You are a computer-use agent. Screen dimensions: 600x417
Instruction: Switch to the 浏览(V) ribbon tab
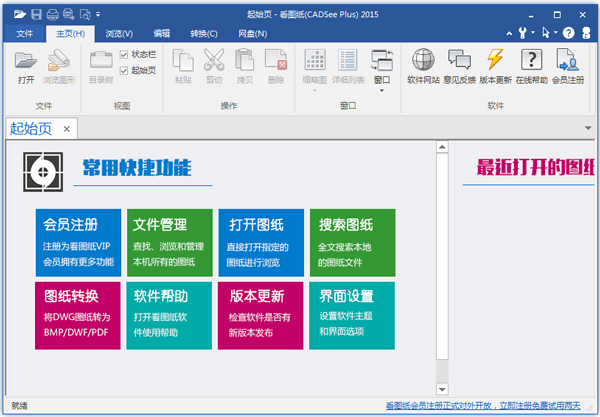119,33
